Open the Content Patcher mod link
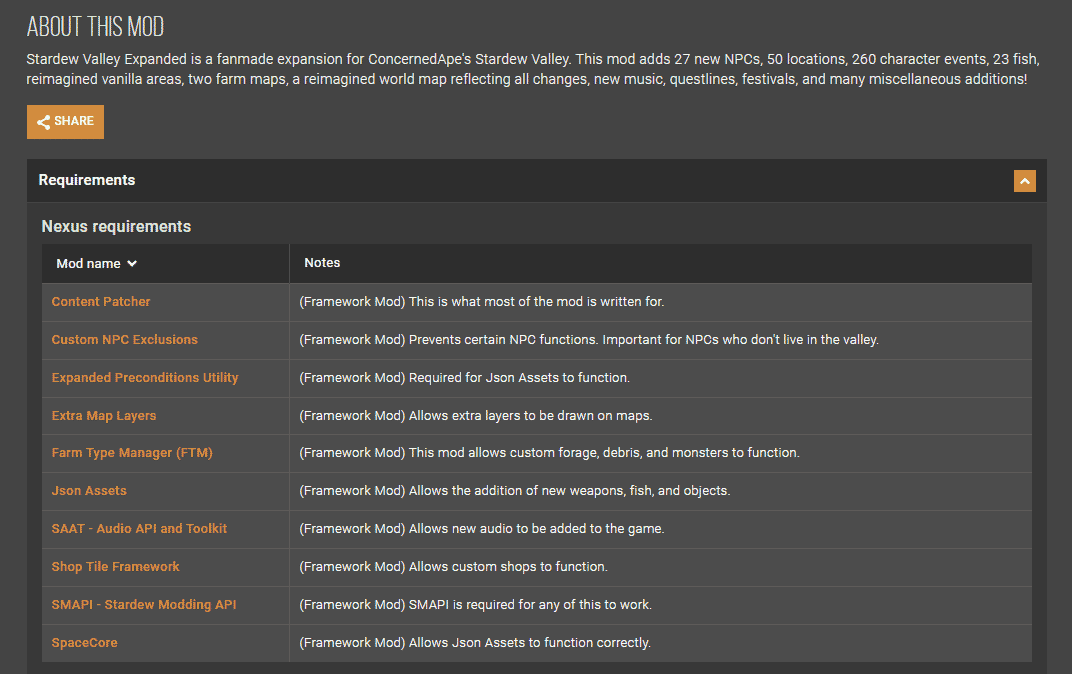Viewport: 1072px width, 674px height. (x=101, y=302)
